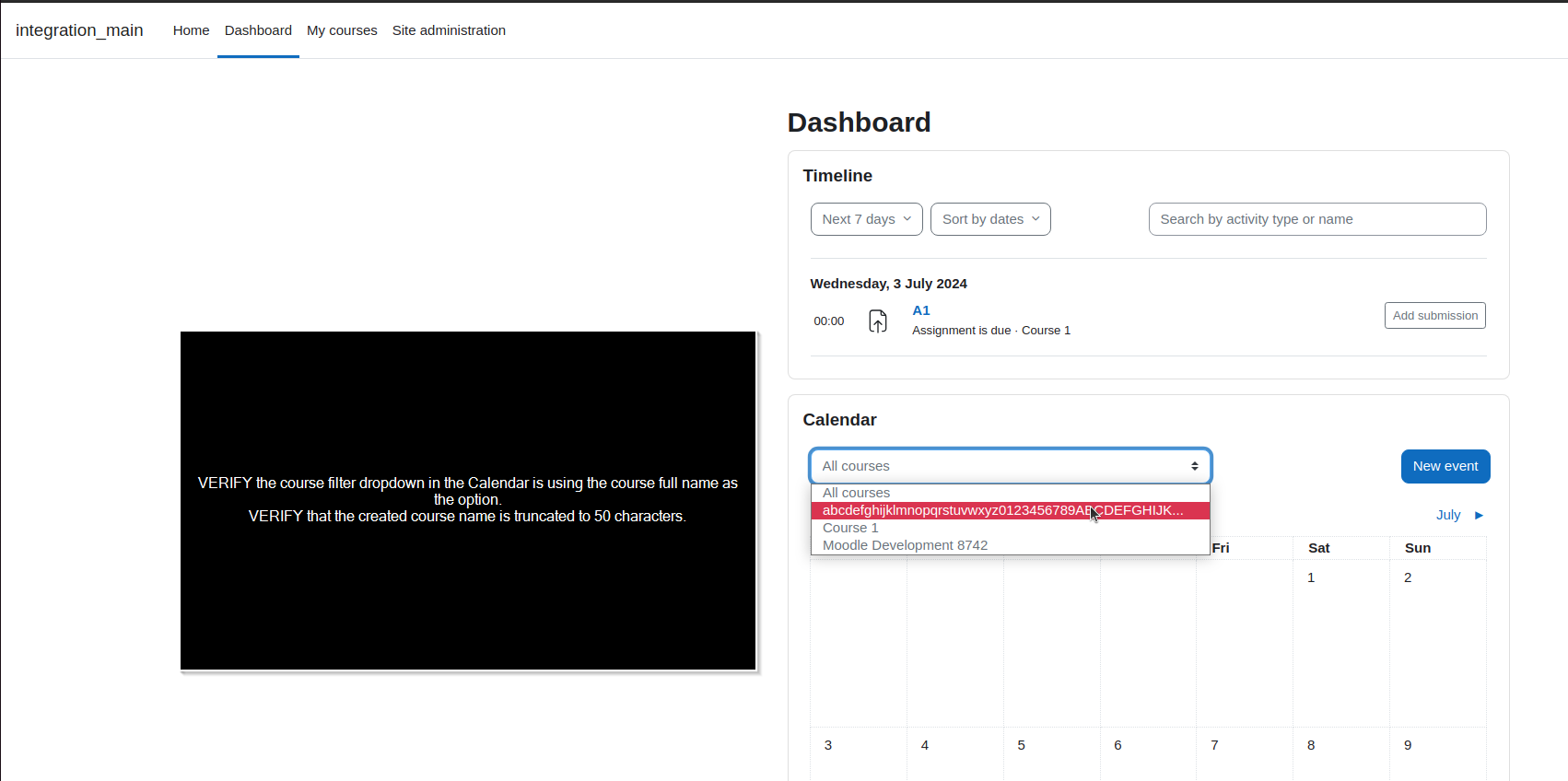Open the Sort by dates dropdown
This screenshot has height=781, width=1568.
990,219
